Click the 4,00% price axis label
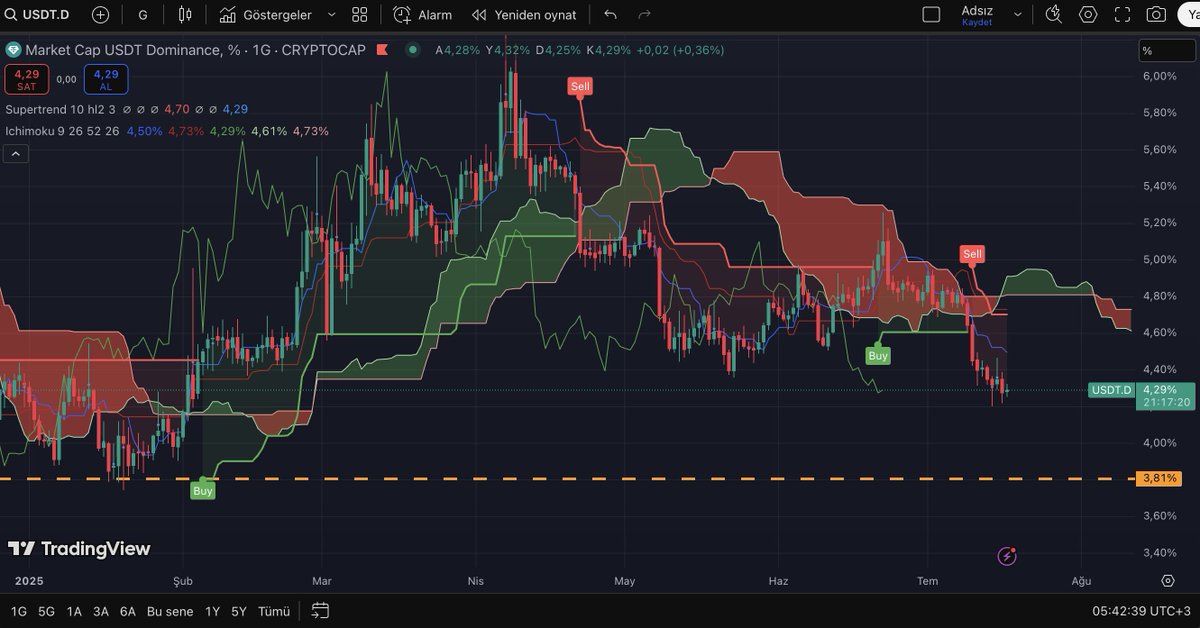Screen dimensions: 1200x628 click(x=1159, y=442)
